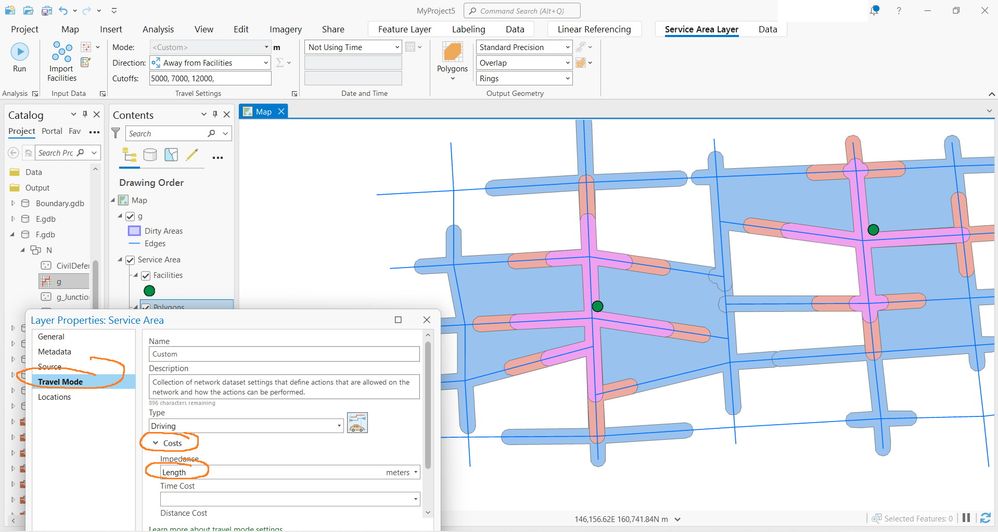Viewport: 998px width, 532px height.
Task: Click the create features icon beside Import Facilities
Action: click(85, 47)
